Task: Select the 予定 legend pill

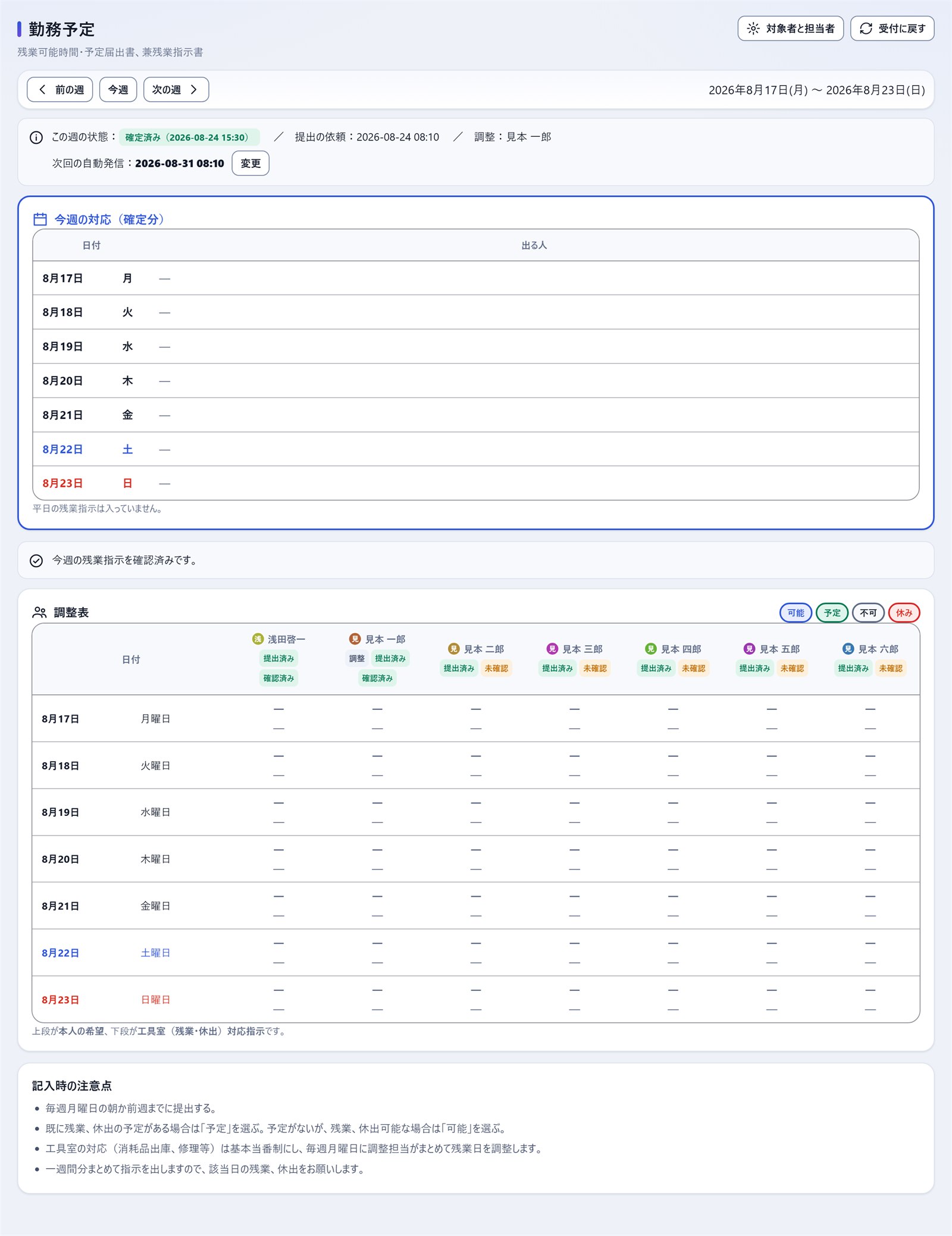Action: 832,613
